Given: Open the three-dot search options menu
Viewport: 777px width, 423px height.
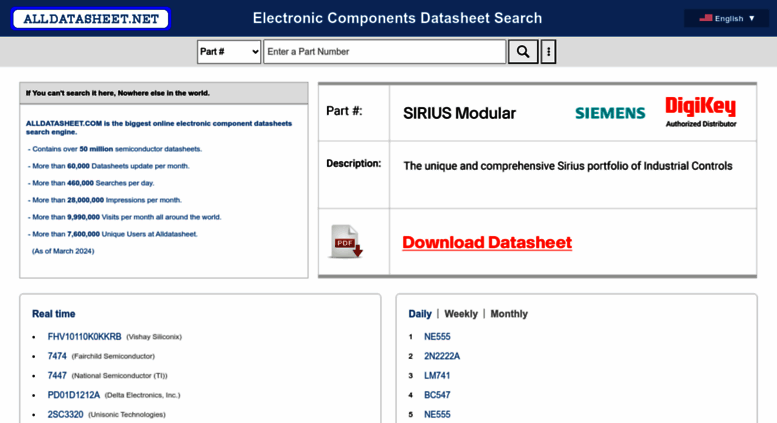Looking at the screenshot, I should point(548,52).
